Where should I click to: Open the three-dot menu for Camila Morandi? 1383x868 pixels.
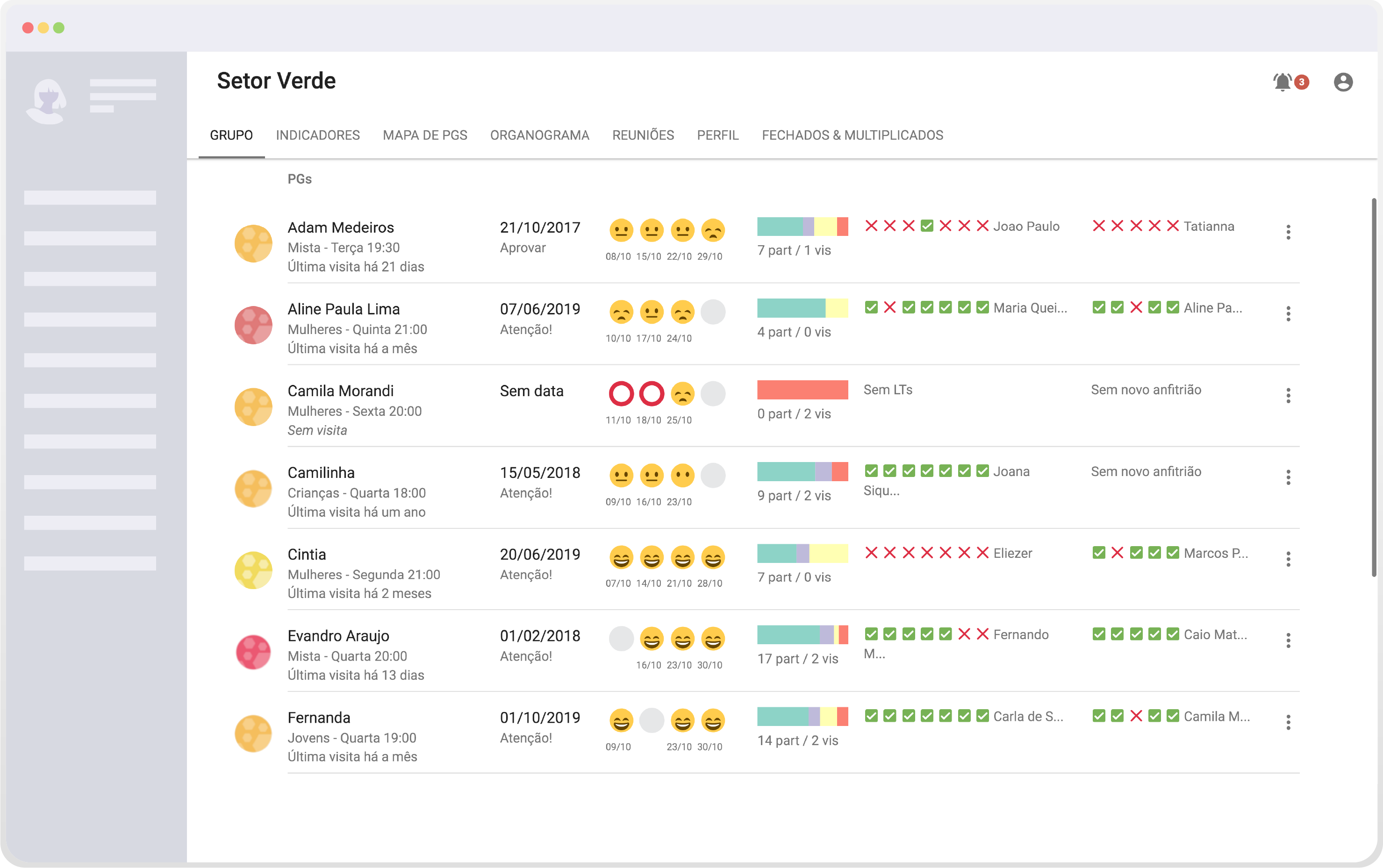coord(1288,396)
